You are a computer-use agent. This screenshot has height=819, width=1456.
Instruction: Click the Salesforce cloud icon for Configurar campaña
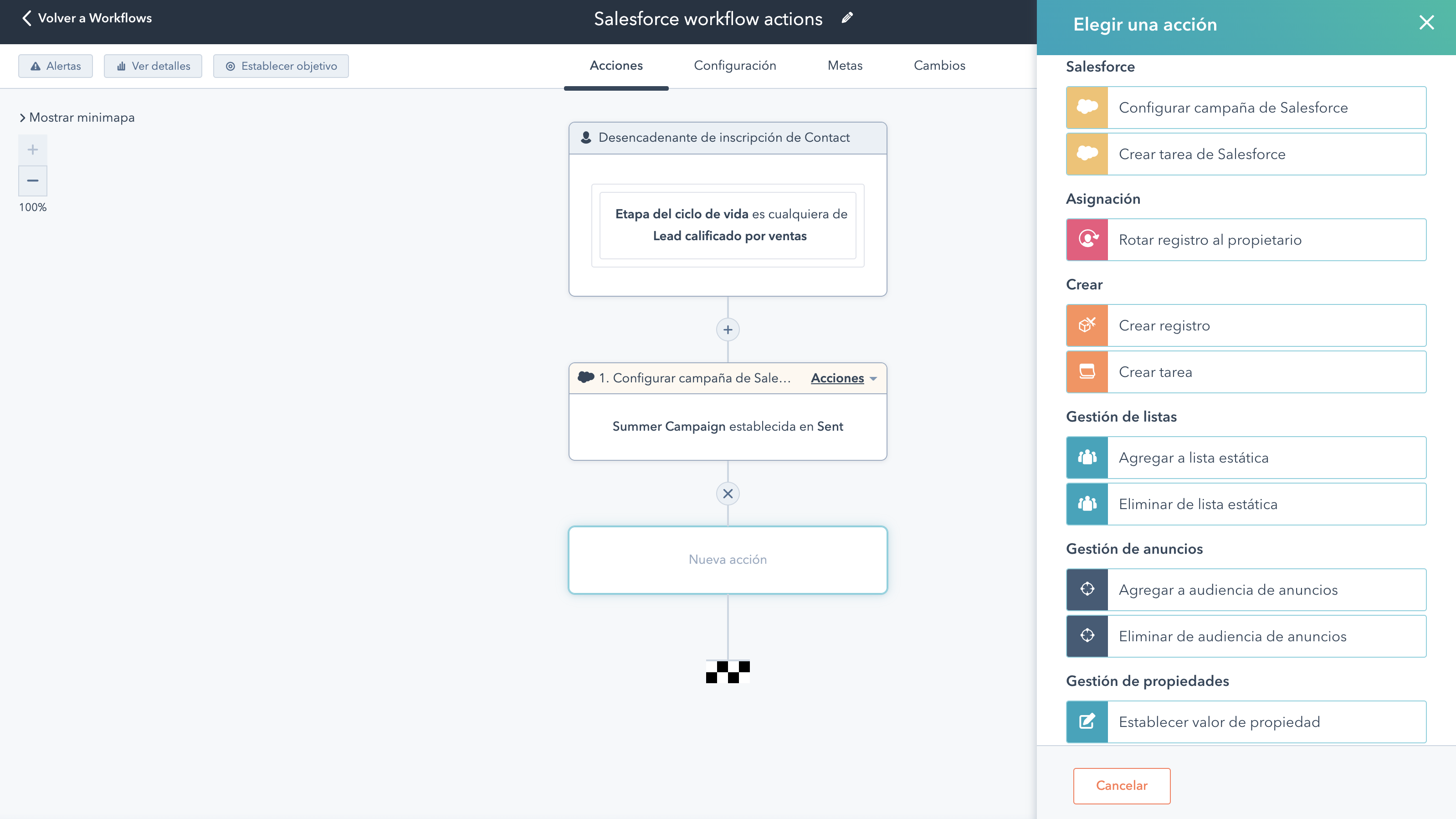(1087, 108)
